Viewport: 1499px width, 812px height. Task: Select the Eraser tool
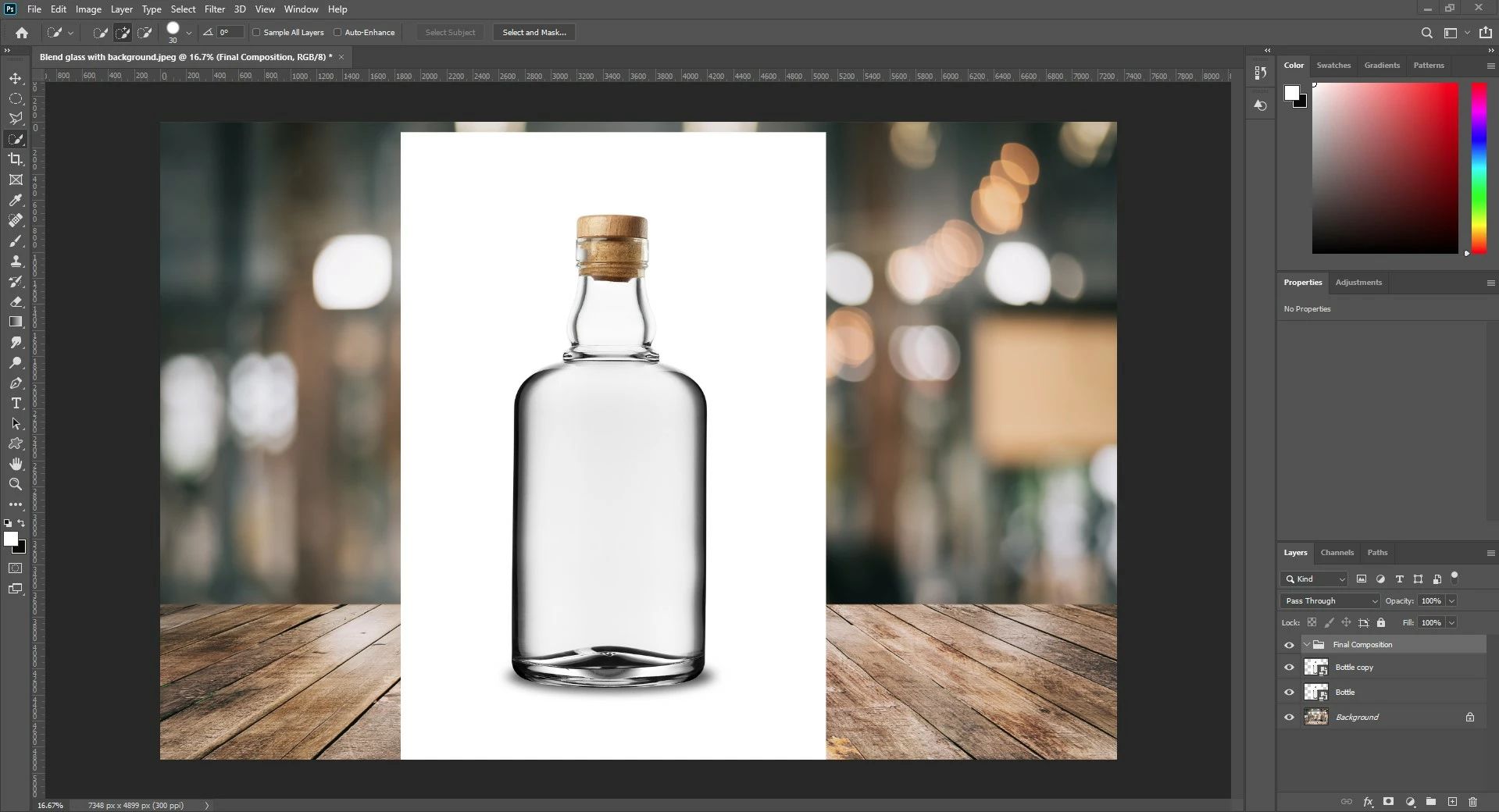pyautogui.click(x=16, y=301)
